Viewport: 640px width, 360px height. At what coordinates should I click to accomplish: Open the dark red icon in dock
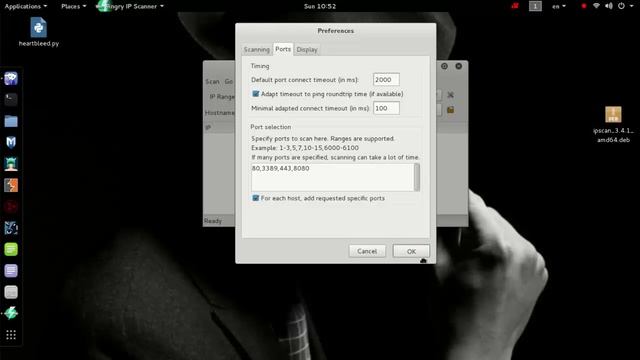(11, 207)
